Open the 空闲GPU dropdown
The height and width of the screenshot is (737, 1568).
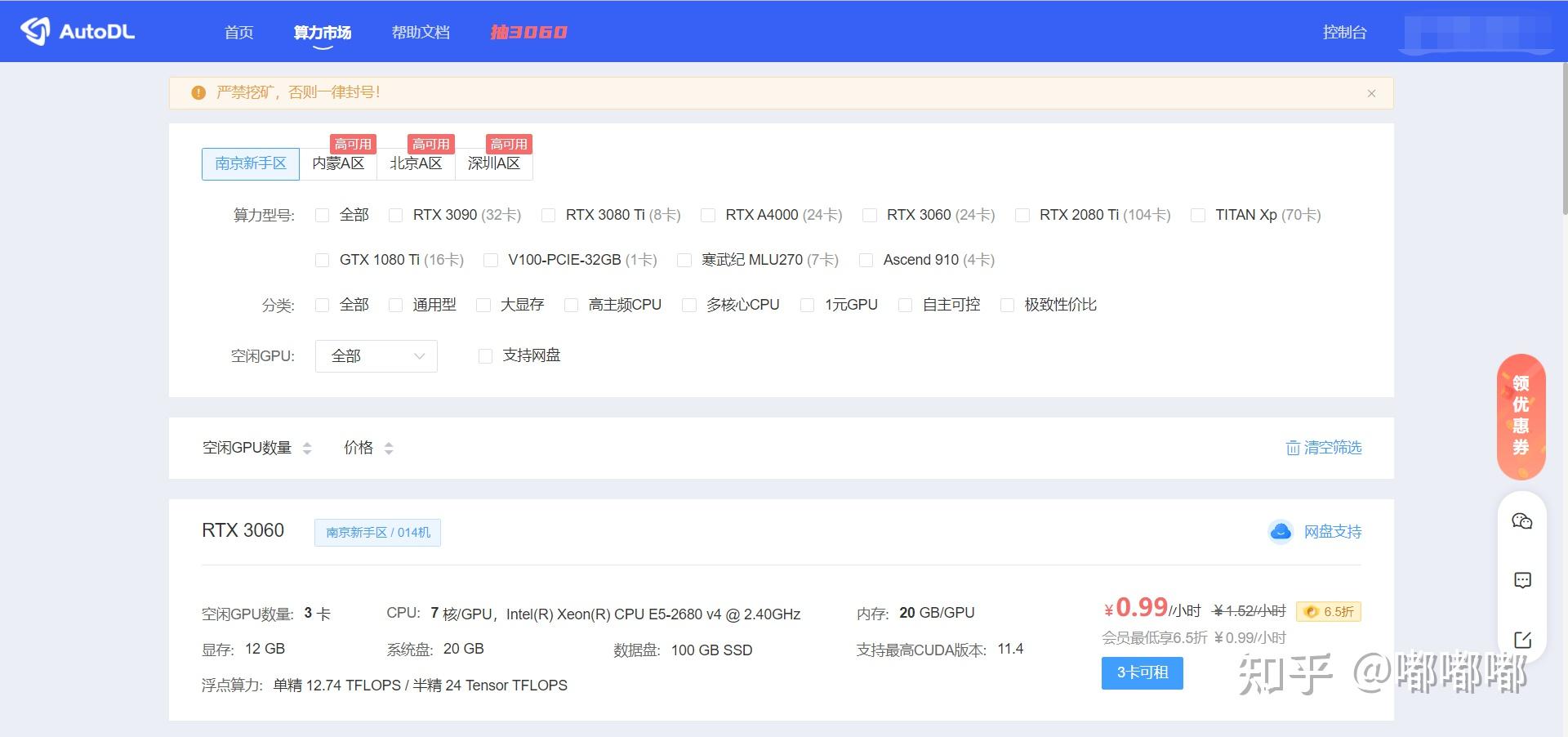point(376,356)
